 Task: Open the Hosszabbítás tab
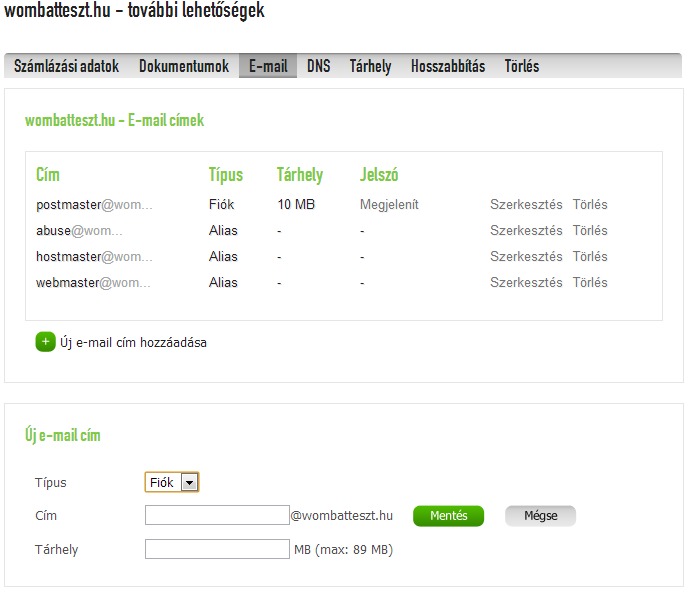tap(447, 67)
